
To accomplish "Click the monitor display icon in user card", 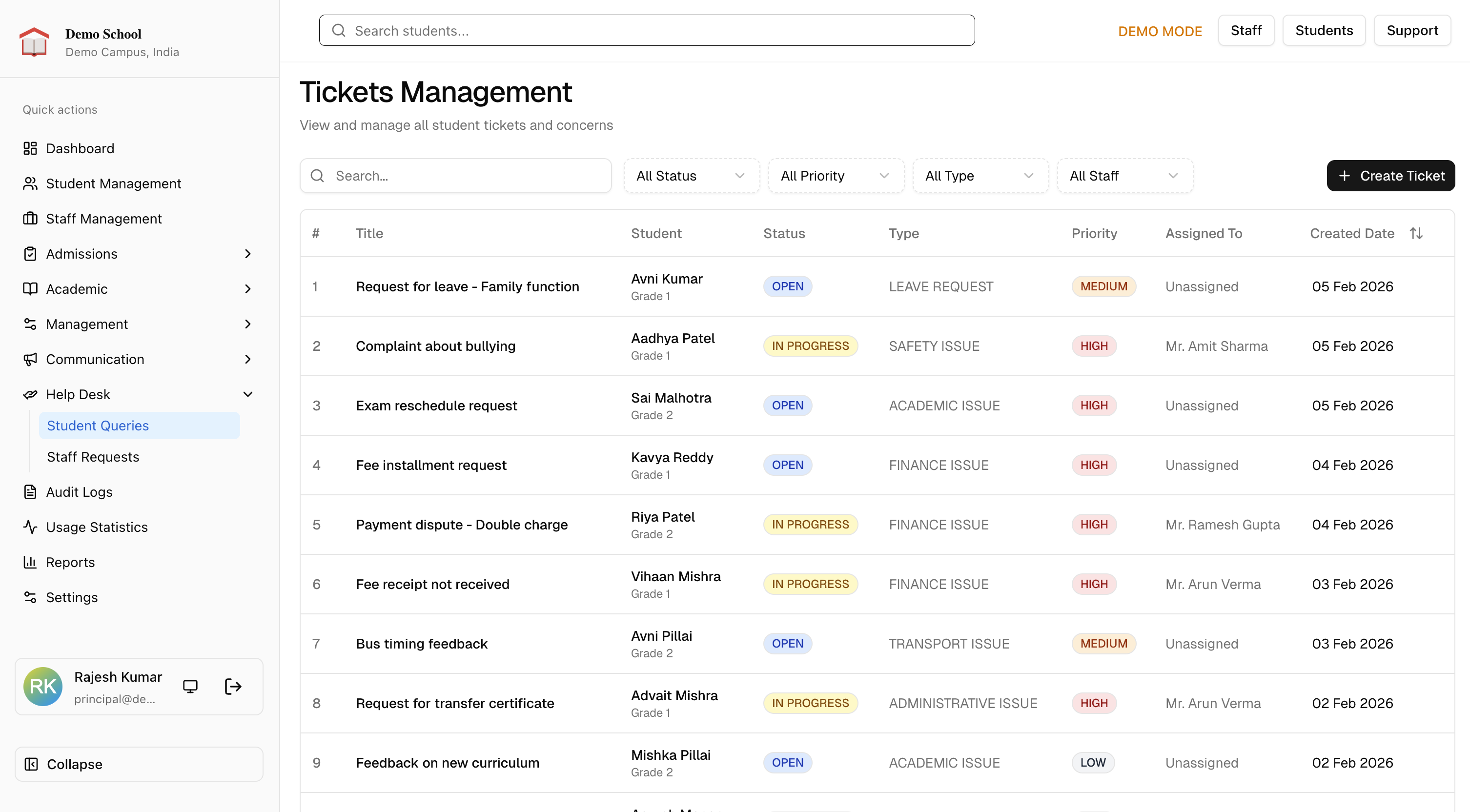I will pyautogui.click(x=190, y=687).
